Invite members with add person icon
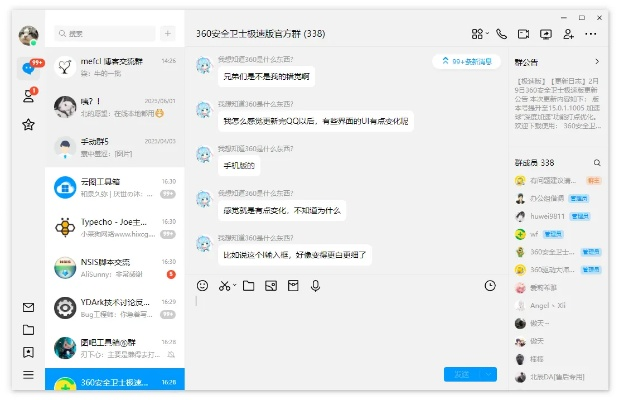The width and height of the screenshot is (619, 400). point(568,34)
